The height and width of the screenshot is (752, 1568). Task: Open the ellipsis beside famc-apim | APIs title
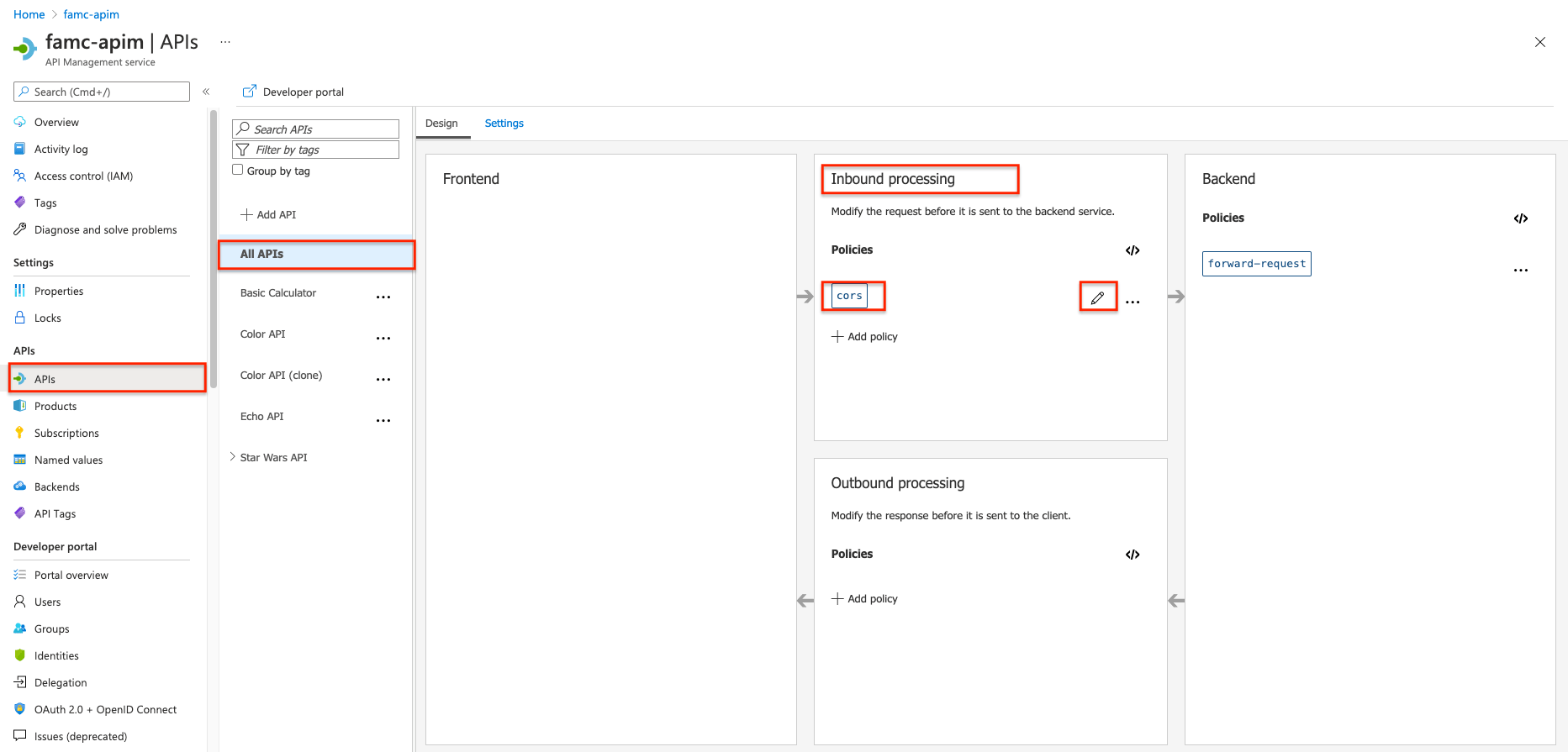coord(225,42)
